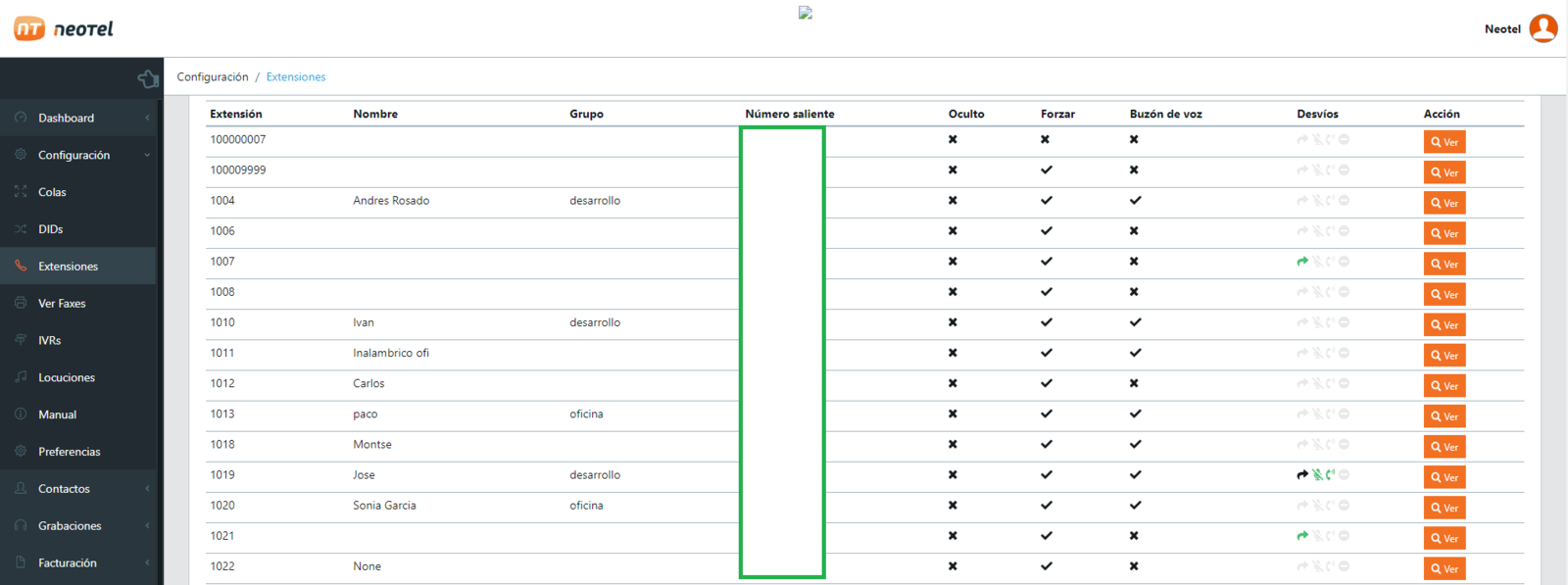
Task: Click the Dashboard gauge icon
Action: (21, 118)
